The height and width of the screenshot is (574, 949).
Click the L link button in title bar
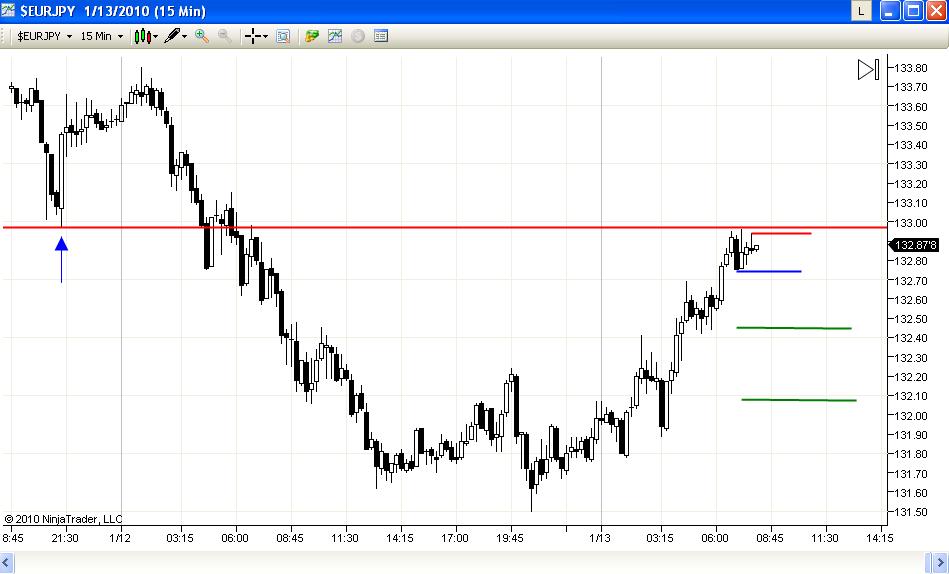point(861,11)
